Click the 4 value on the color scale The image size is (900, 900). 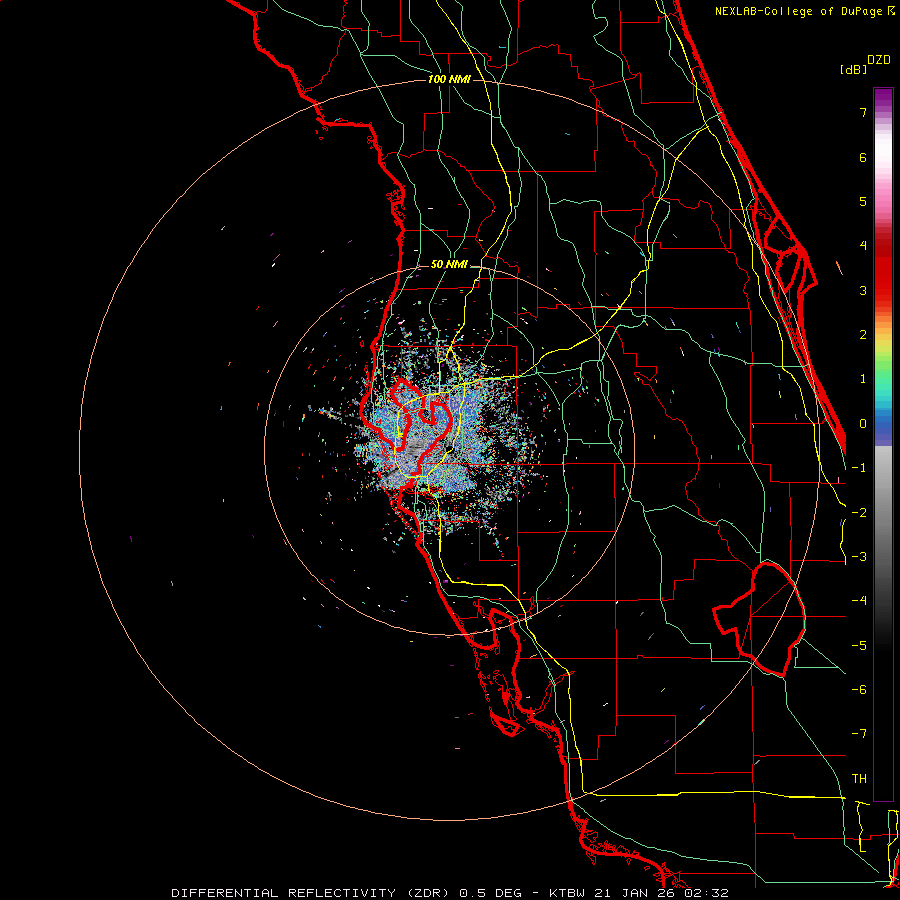(863, 246)
